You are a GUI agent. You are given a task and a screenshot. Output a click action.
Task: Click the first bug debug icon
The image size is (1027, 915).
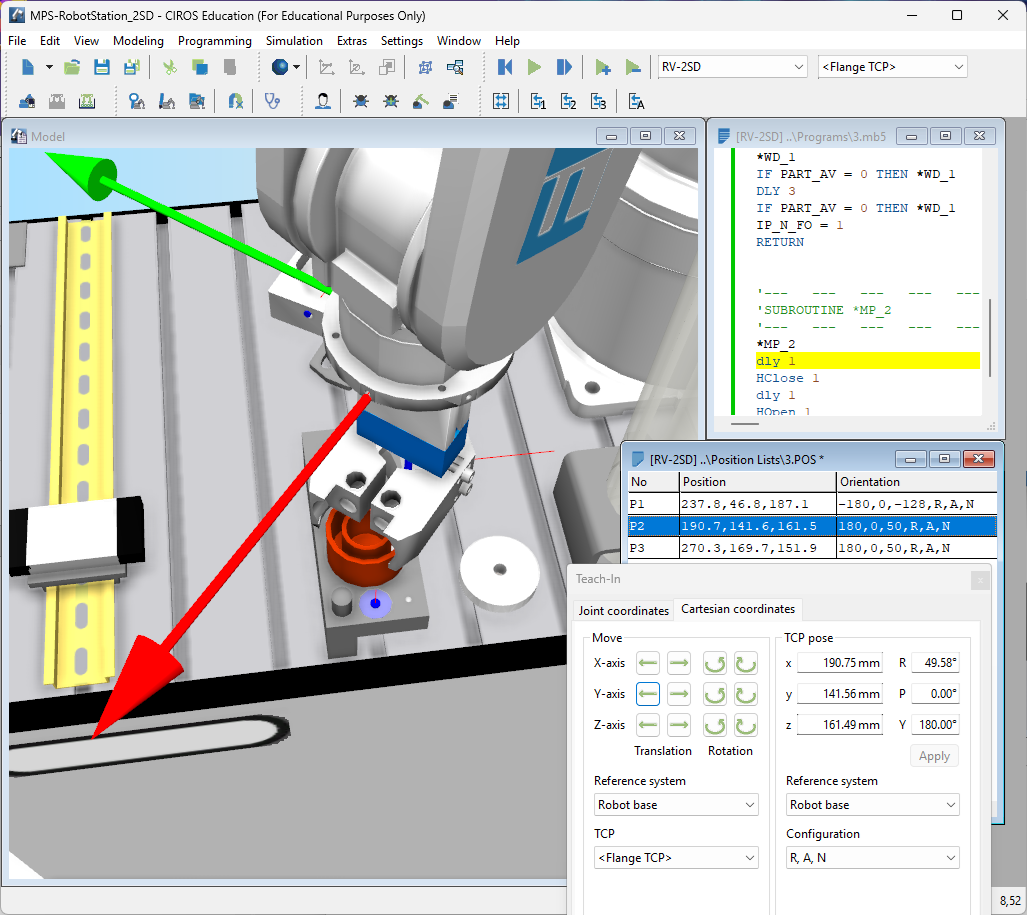pyautogui.click(x=360, y=102)
